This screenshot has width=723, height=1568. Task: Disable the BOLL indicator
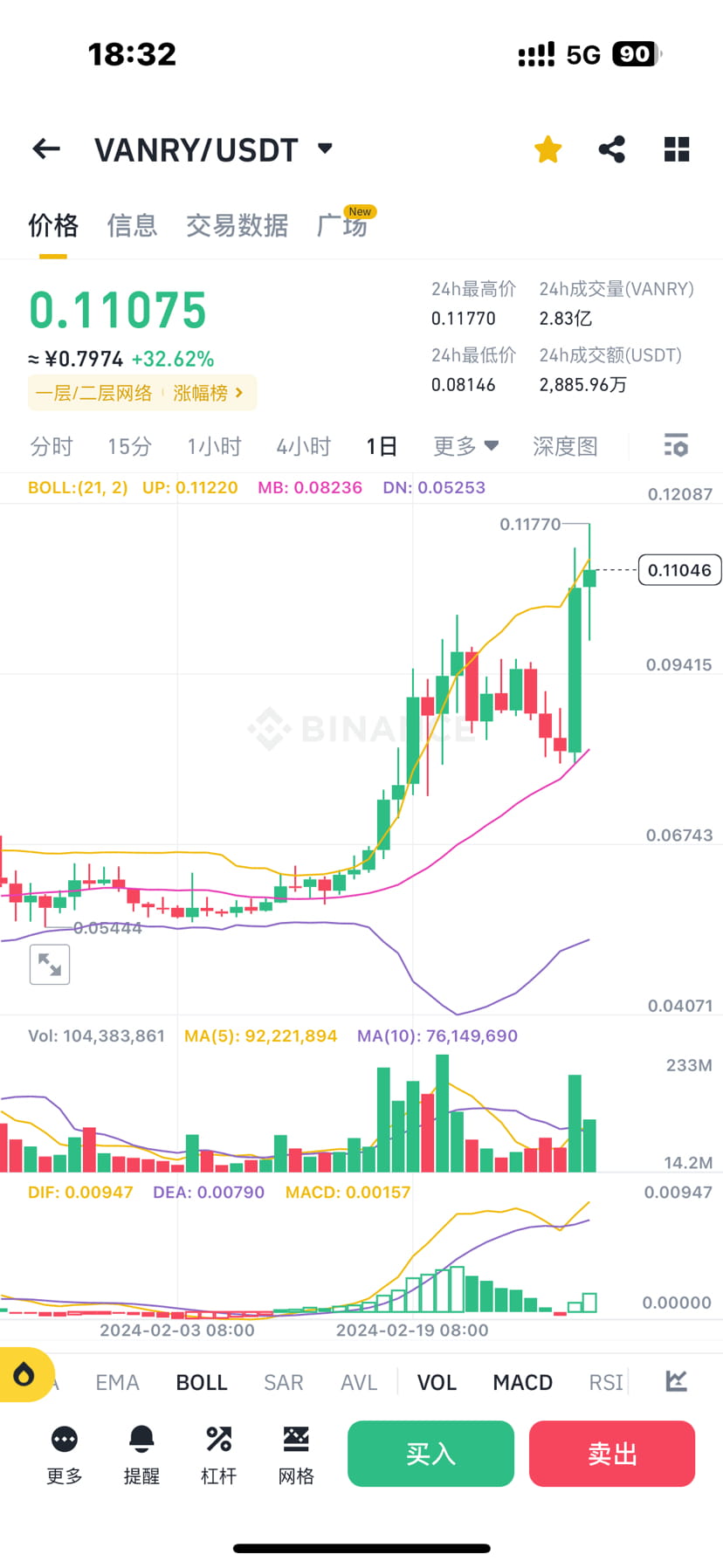point(202,1382)
